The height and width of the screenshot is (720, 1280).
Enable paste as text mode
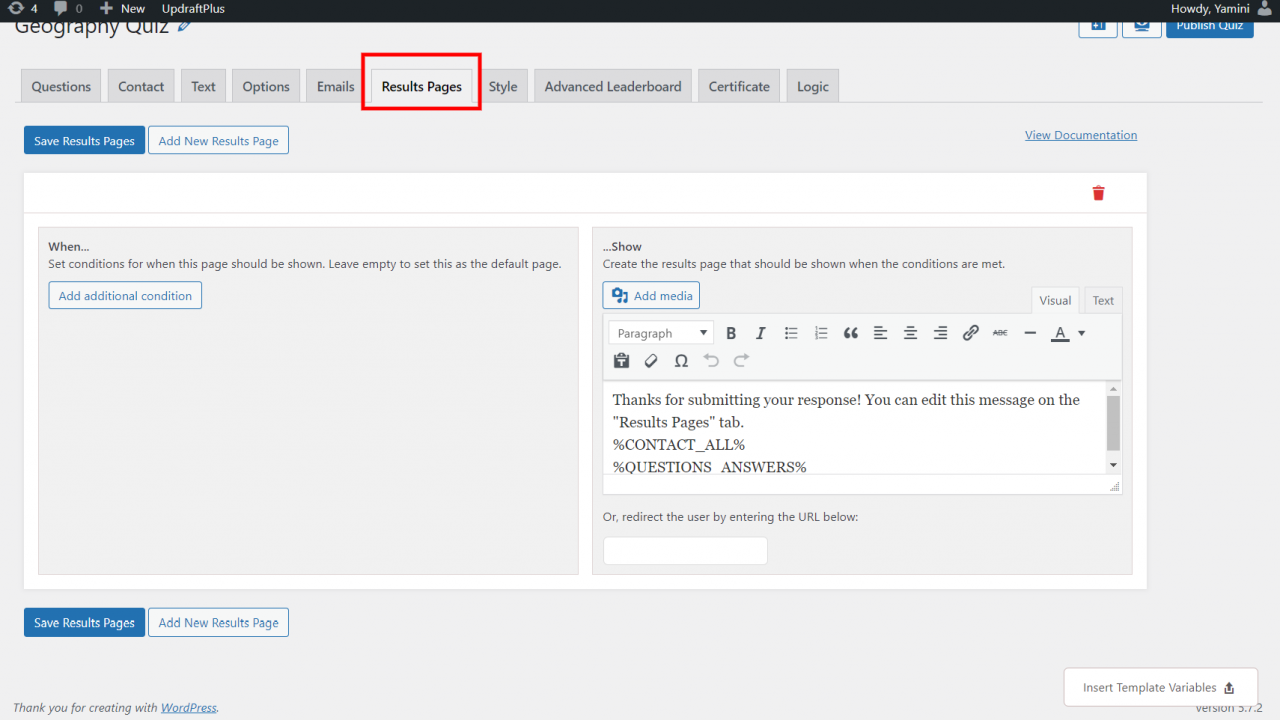621,360
